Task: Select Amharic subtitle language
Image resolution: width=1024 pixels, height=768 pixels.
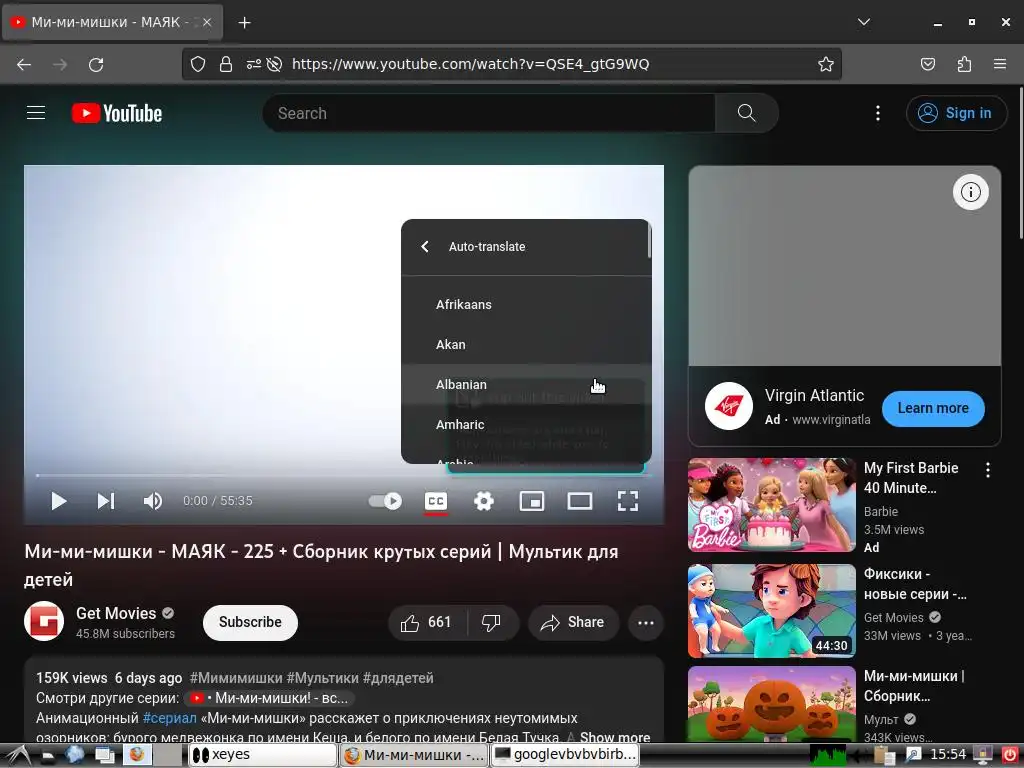Action: (526, 424)
